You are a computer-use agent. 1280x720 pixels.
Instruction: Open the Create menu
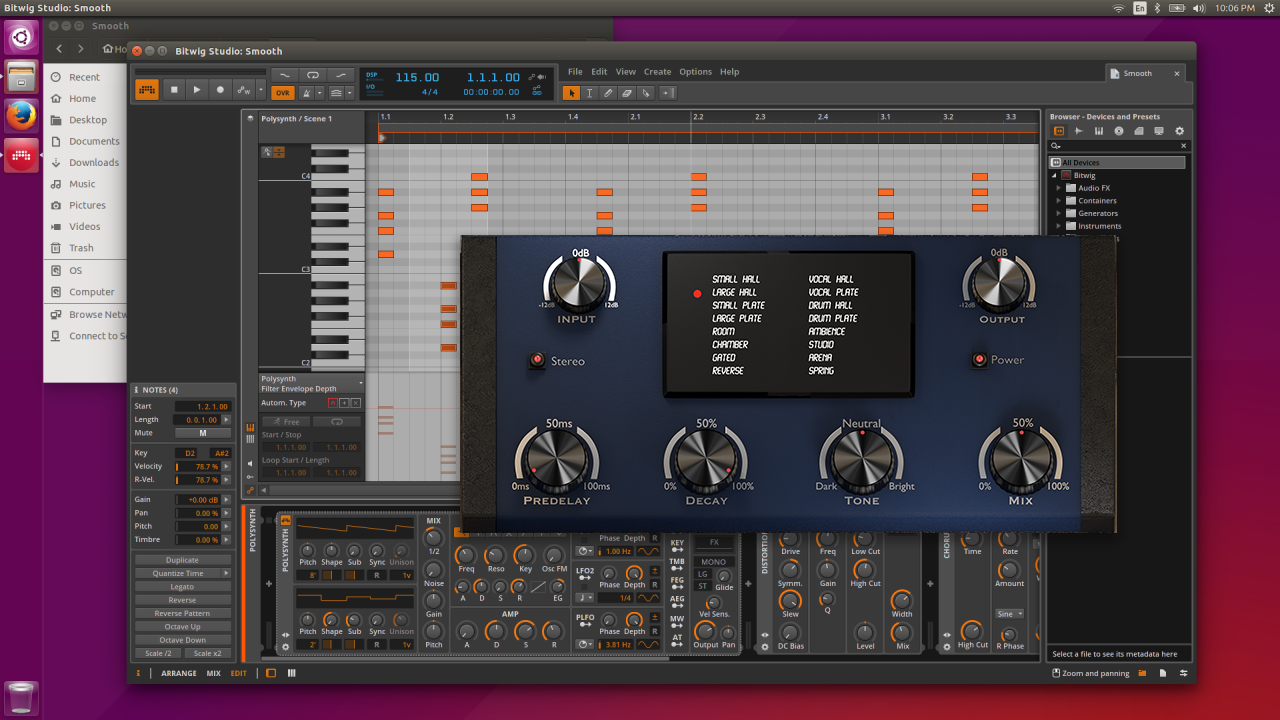[x=657, y=72]
